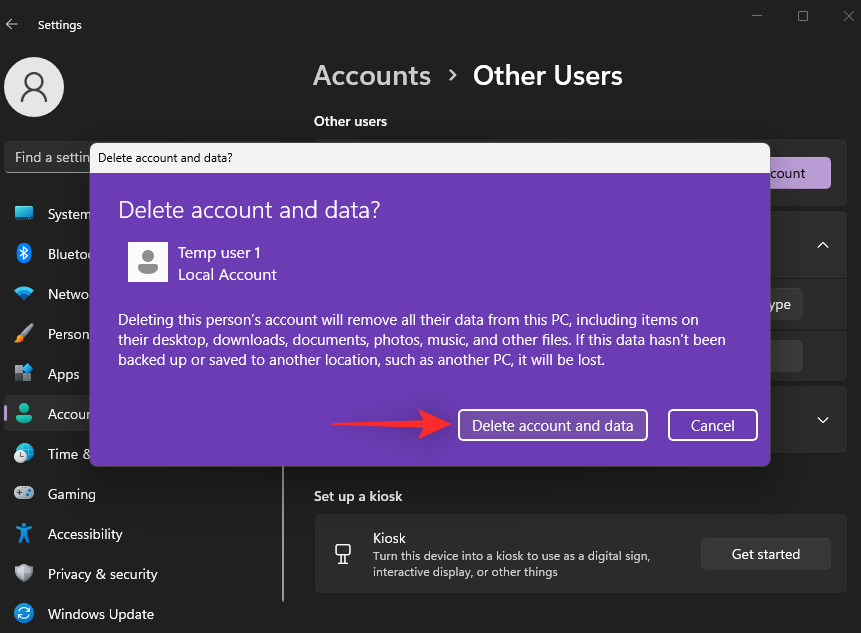Minimize the Settings window
This screenshot has height=633, width=861.
(757, 16)
